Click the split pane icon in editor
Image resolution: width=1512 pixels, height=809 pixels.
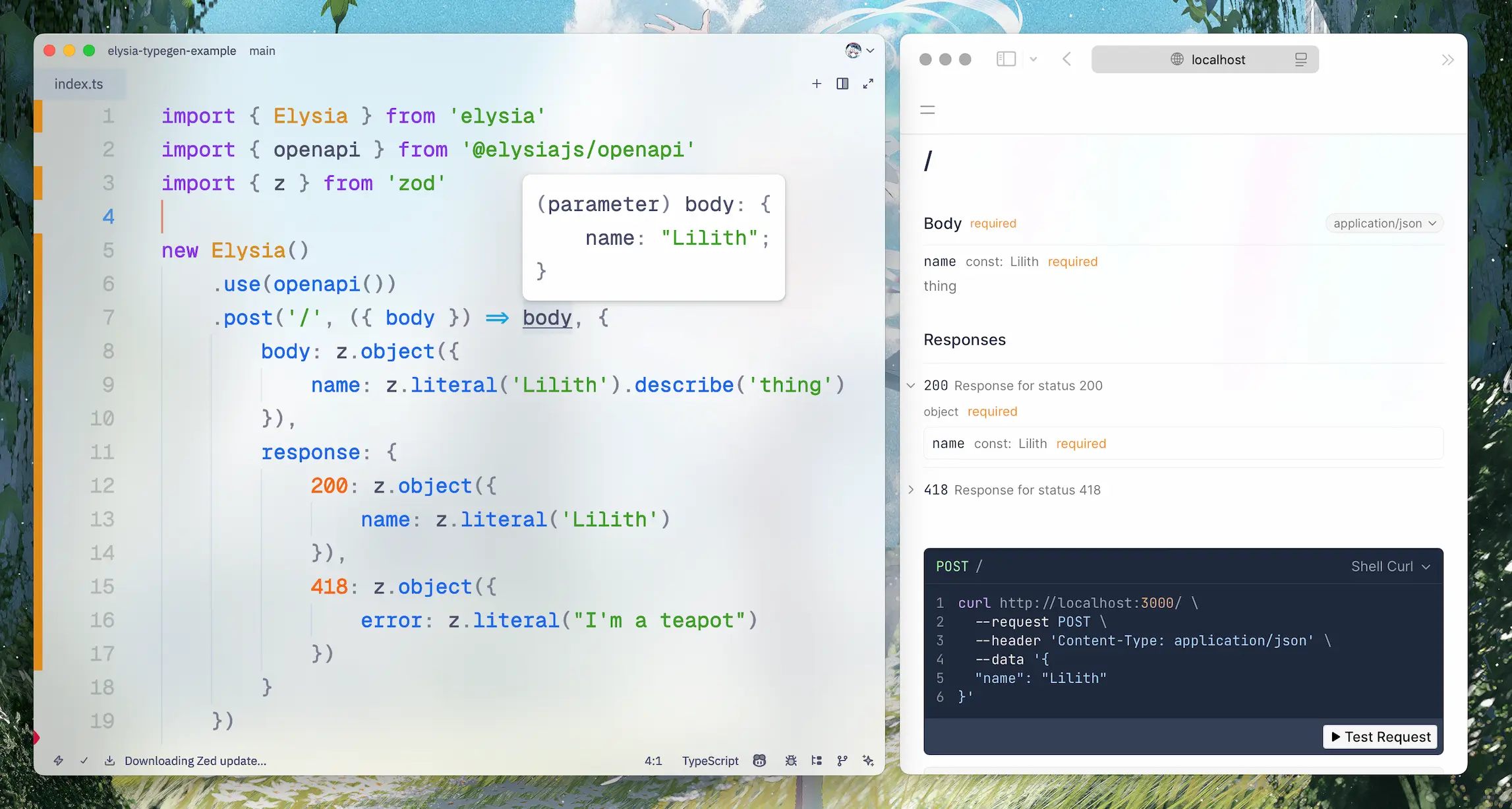click(x=842, y=83)
